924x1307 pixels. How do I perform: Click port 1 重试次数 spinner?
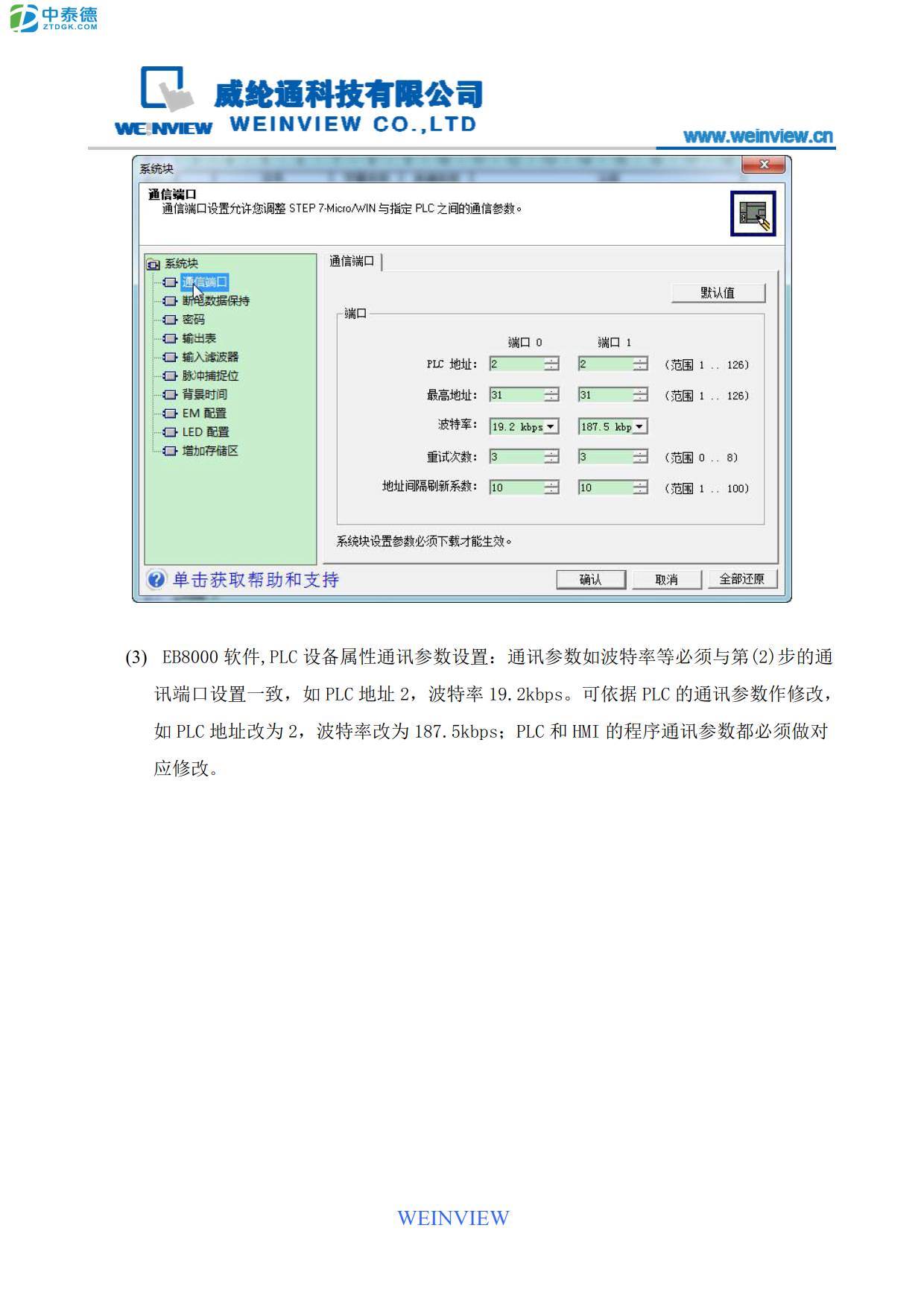click(641, 457)
